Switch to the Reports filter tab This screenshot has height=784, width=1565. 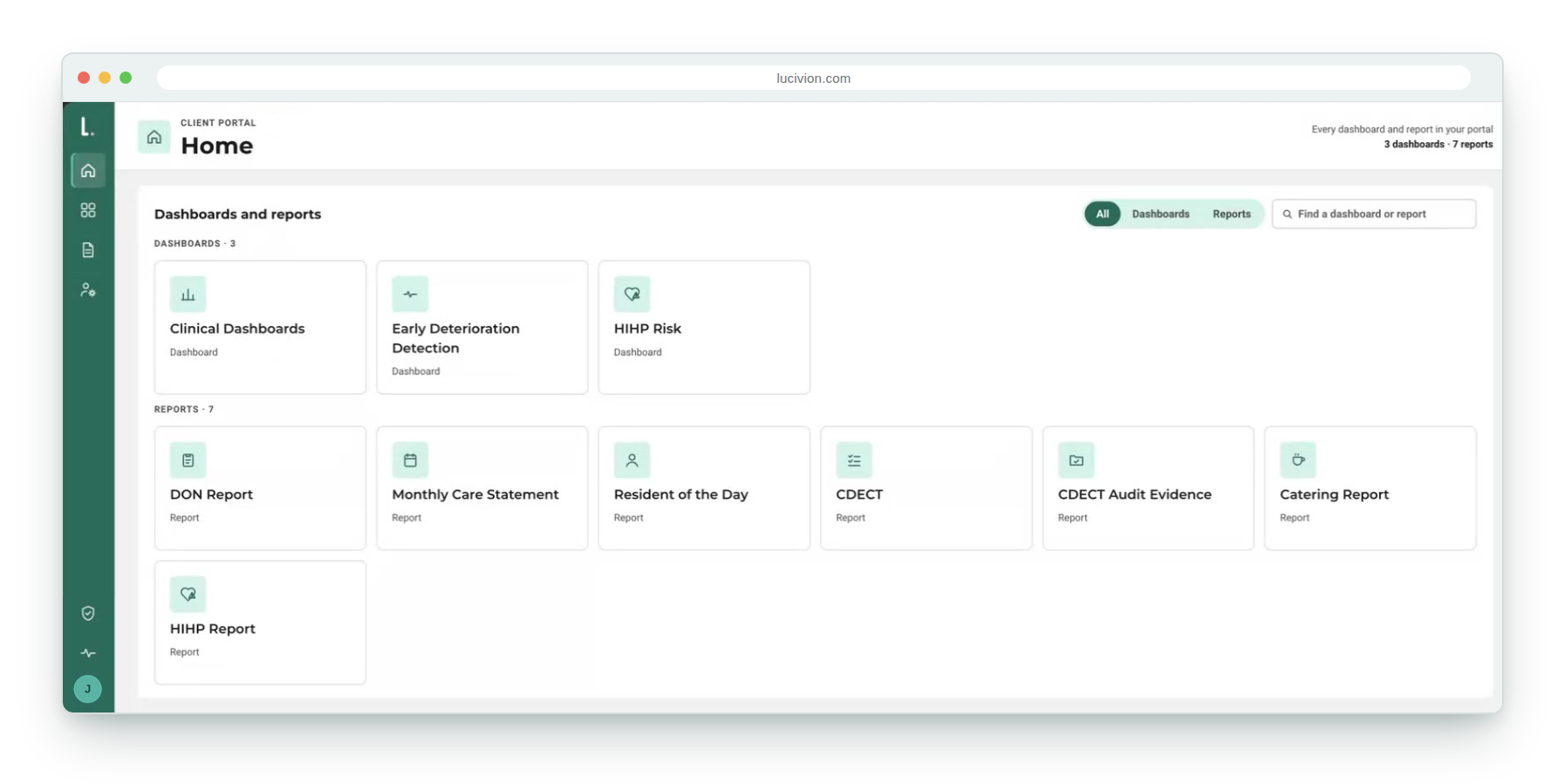[x=1231, y=215]
